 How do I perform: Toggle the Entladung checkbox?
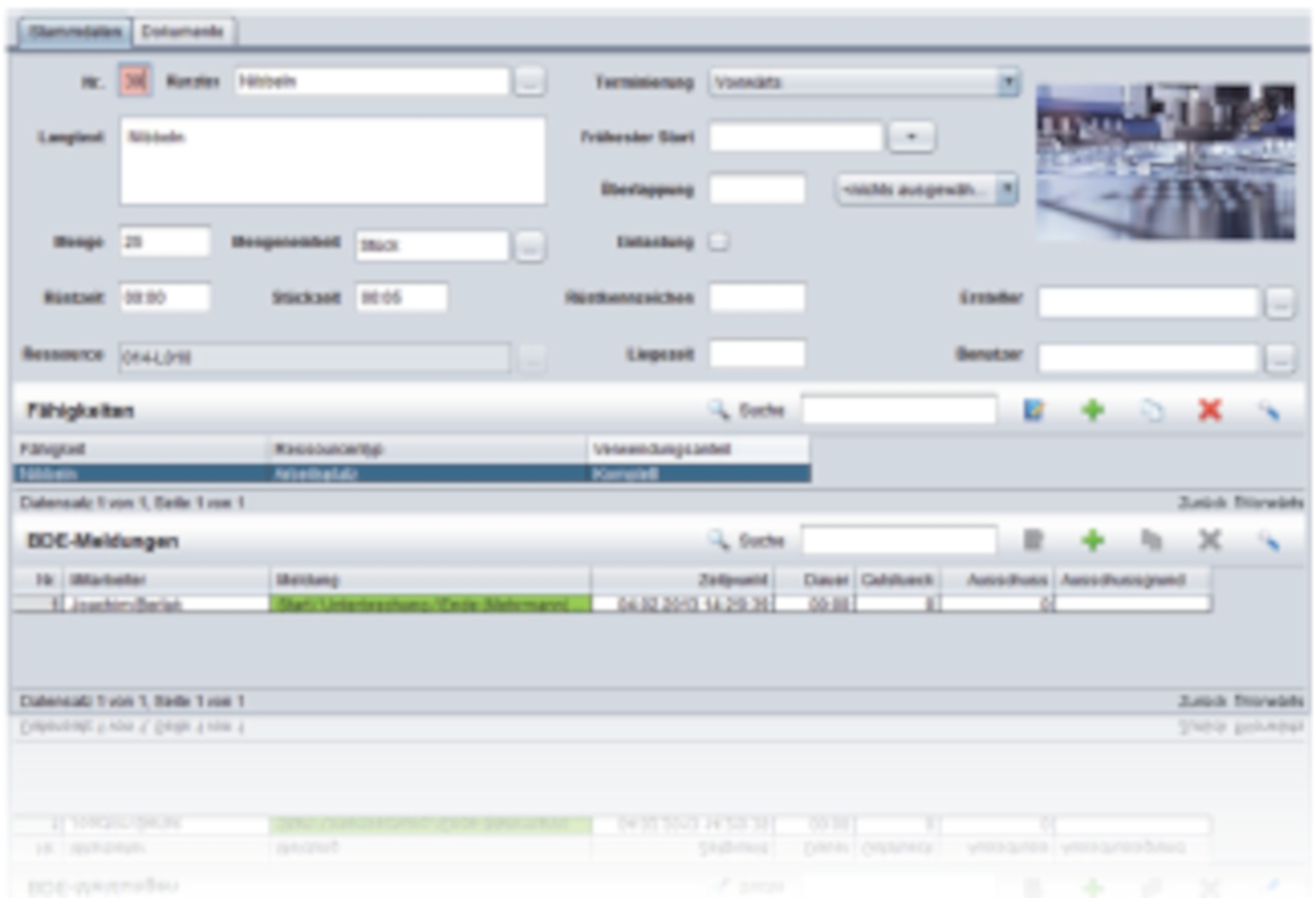click(719, 242)
